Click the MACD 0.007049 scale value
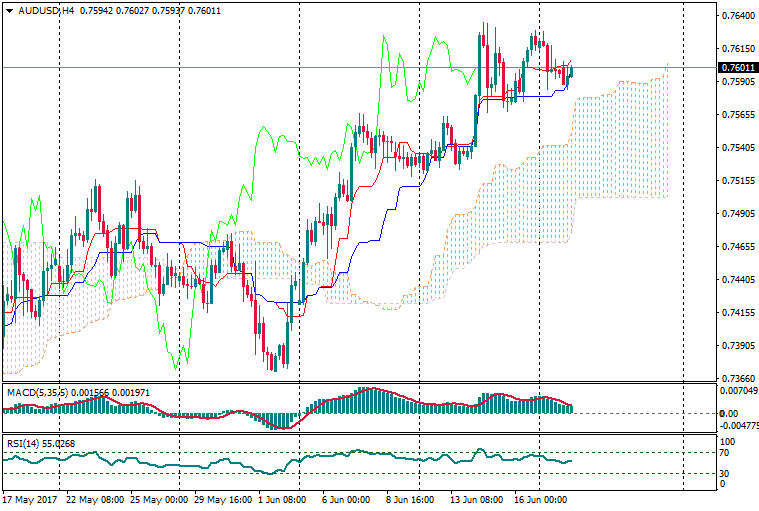 pos(738,392)
